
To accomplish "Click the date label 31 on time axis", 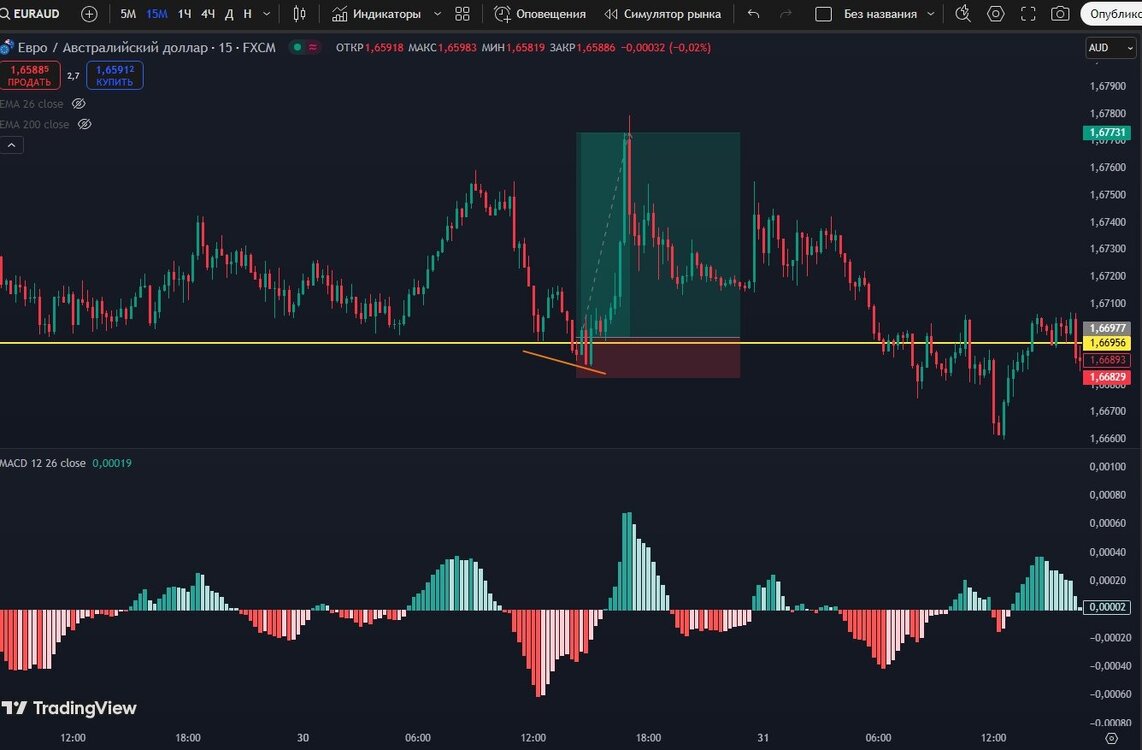I will pyautogui.click(x=763, y=738).
